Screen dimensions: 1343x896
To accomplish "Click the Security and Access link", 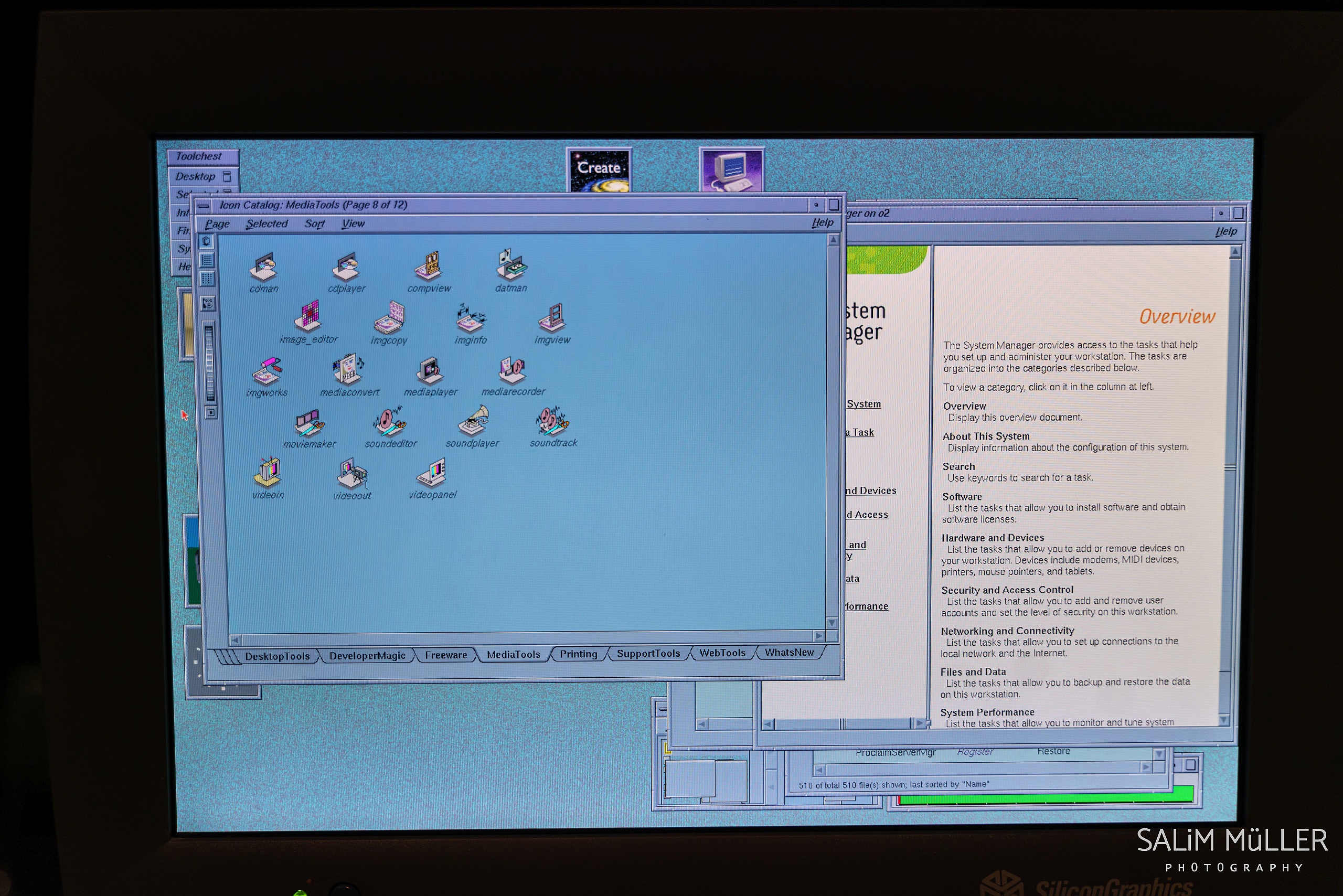I will [x=867, y=515].
